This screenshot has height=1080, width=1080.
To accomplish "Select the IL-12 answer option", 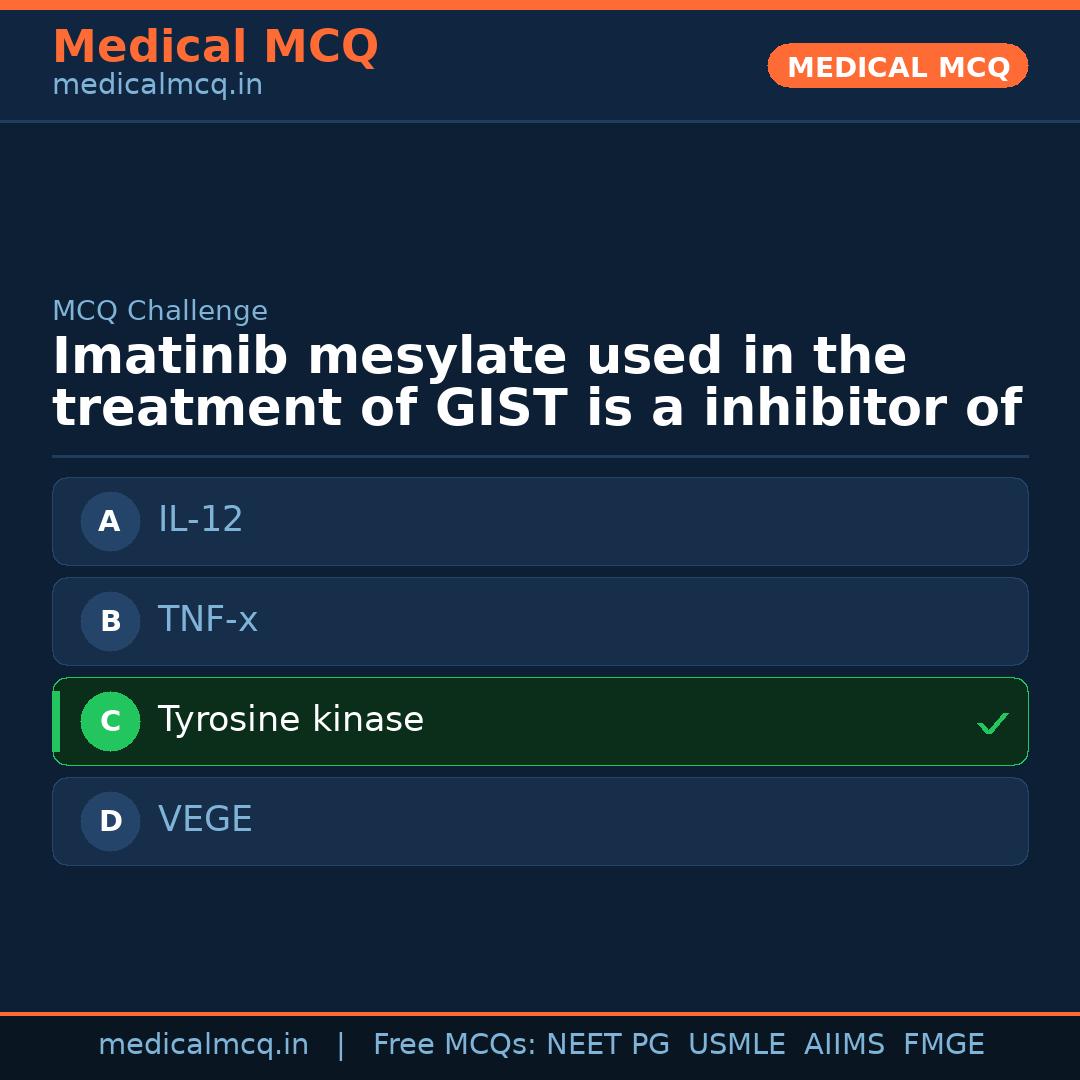I will (x=540, y=521).
